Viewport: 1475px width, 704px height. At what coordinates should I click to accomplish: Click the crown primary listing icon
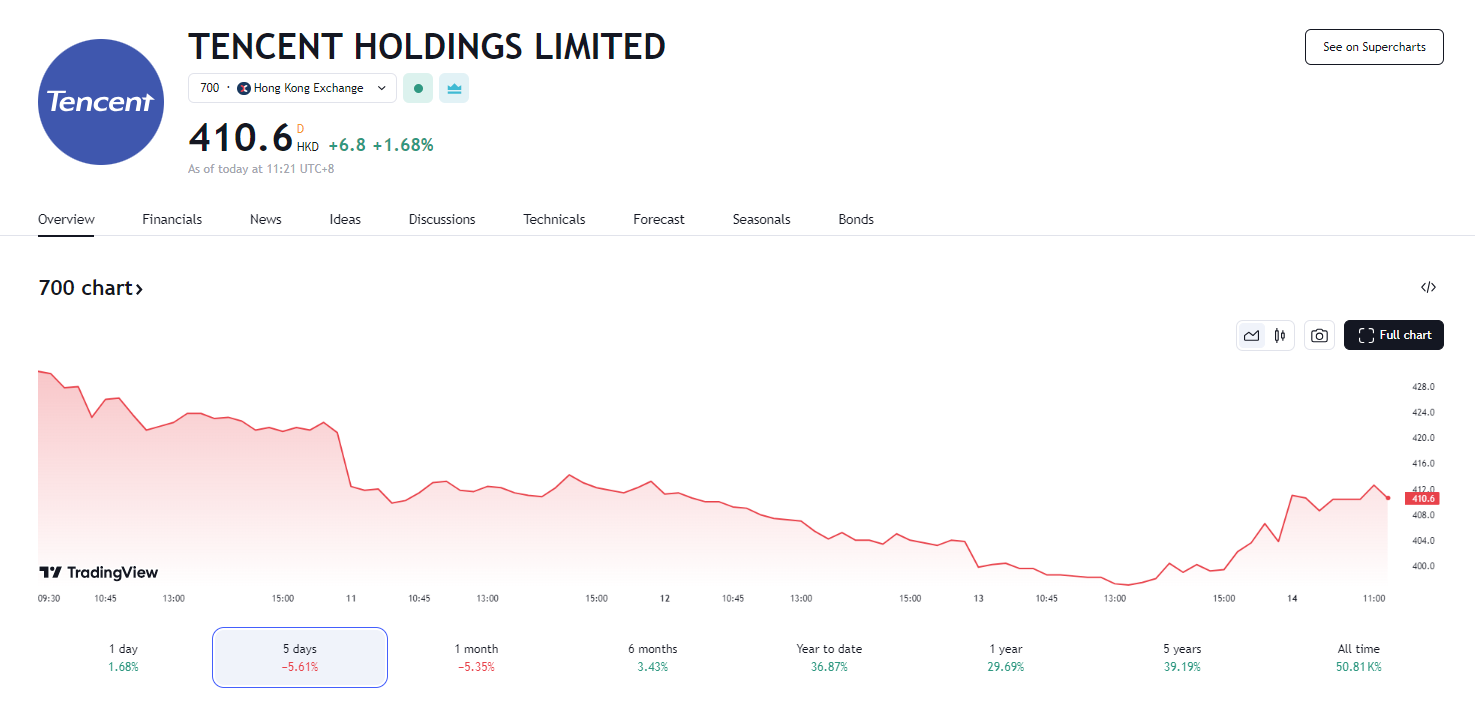coord(453,88)
